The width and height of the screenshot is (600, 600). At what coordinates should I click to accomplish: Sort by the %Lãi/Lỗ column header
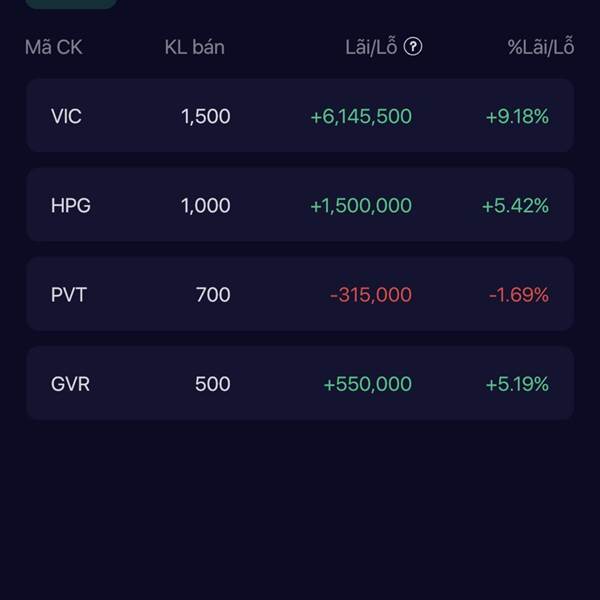pyautogui.click(x=541, y=47)
